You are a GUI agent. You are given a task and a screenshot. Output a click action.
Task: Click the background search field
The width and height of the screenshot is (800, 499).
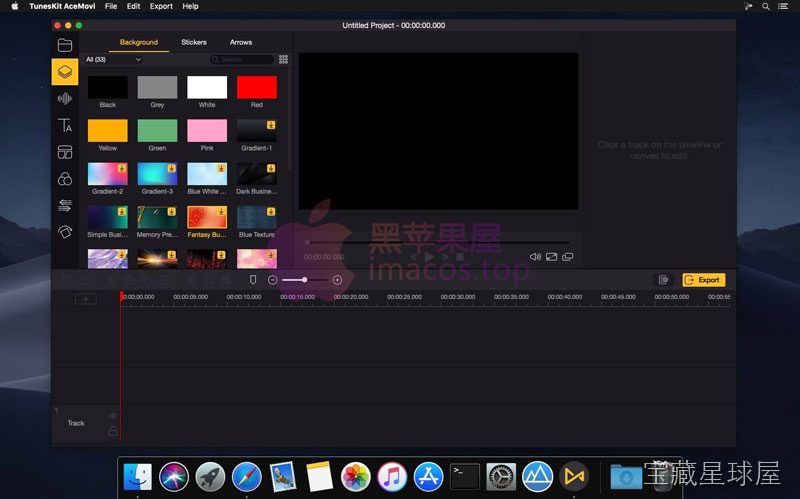tap(242, 60)
